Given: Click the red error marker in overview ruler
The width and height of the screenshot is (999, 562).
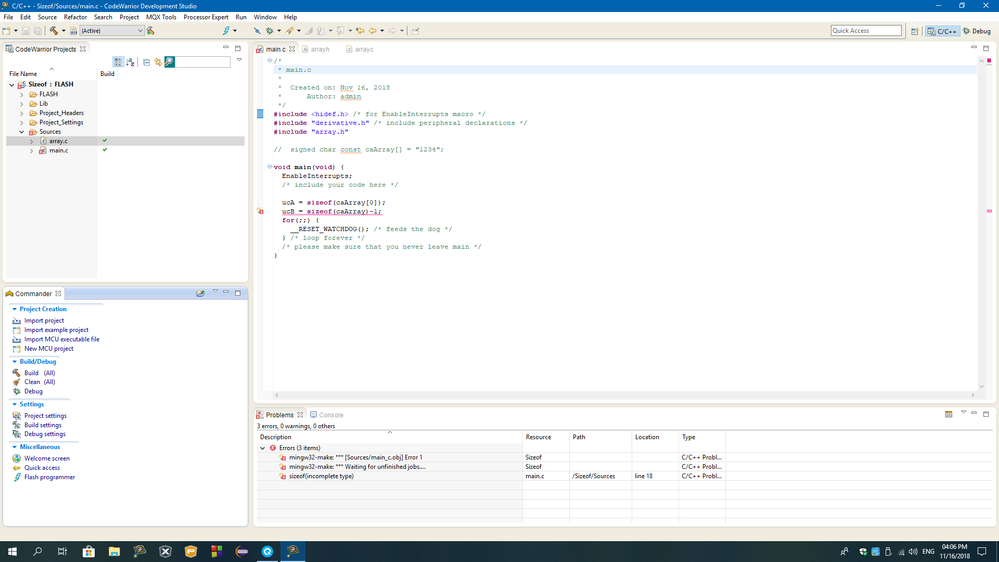Looking at the screenshot, I should 989,211.
